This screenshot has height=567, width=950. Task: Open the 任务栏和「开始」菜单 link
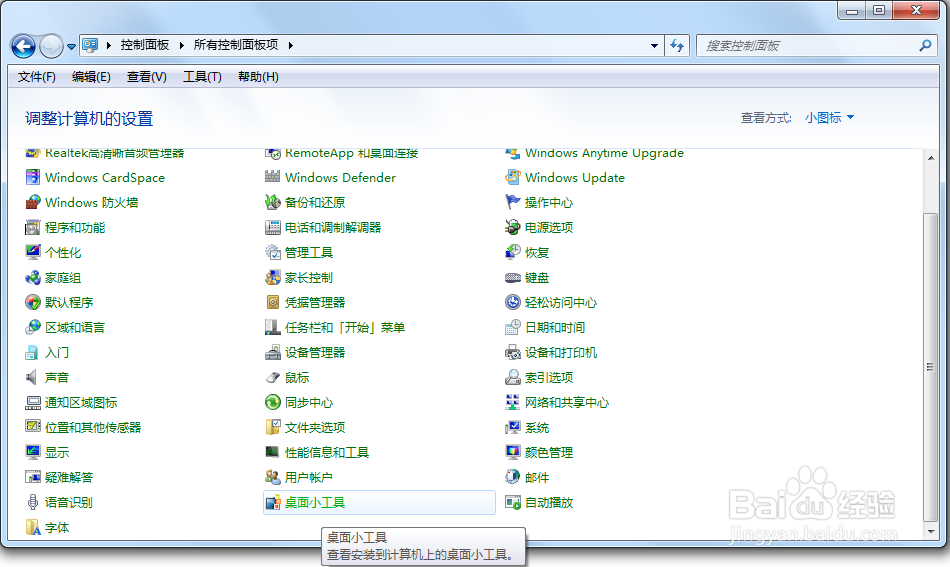(345, 328)
